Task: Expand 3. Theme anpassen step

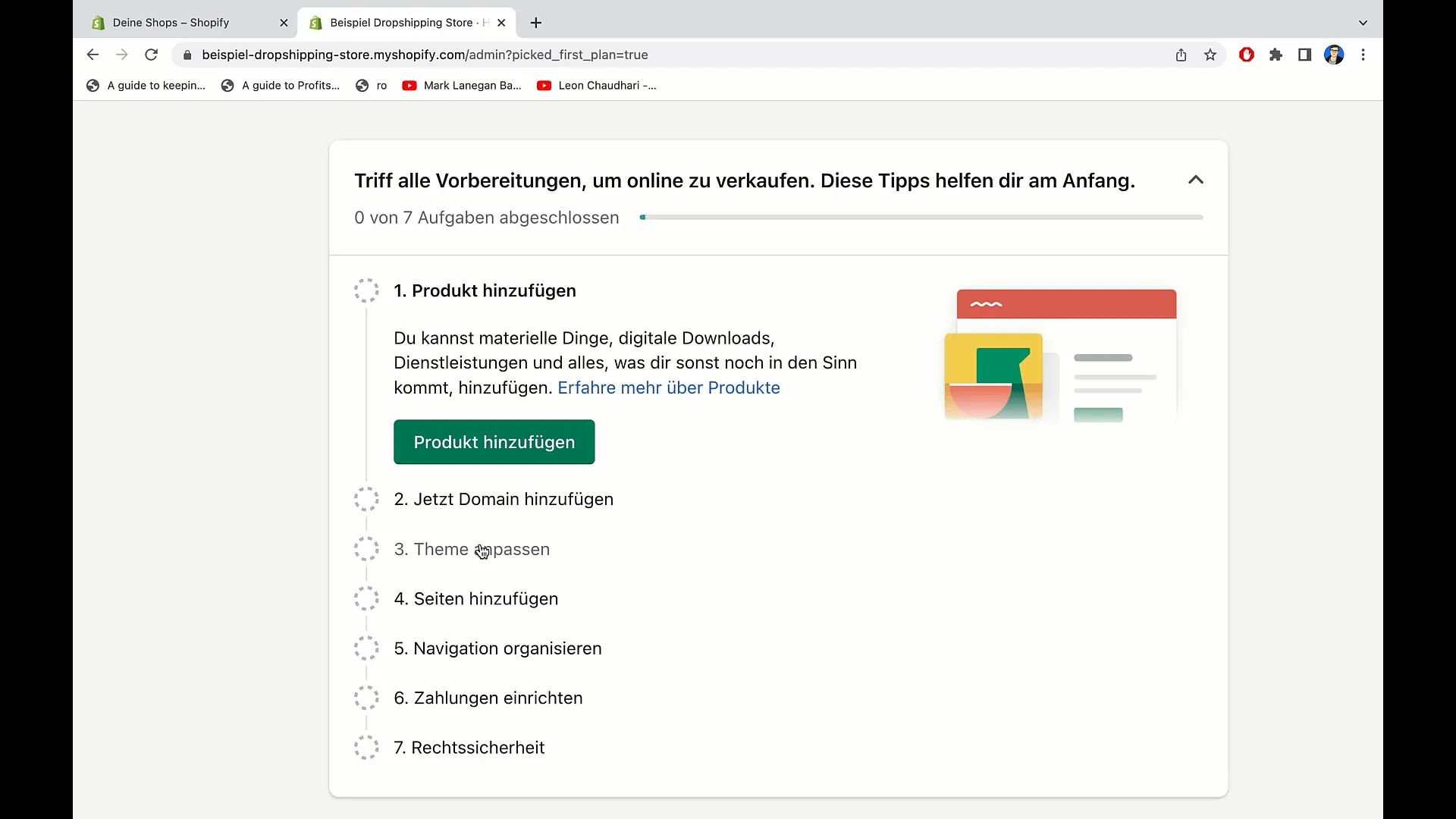Action: [x=472, y=549]
